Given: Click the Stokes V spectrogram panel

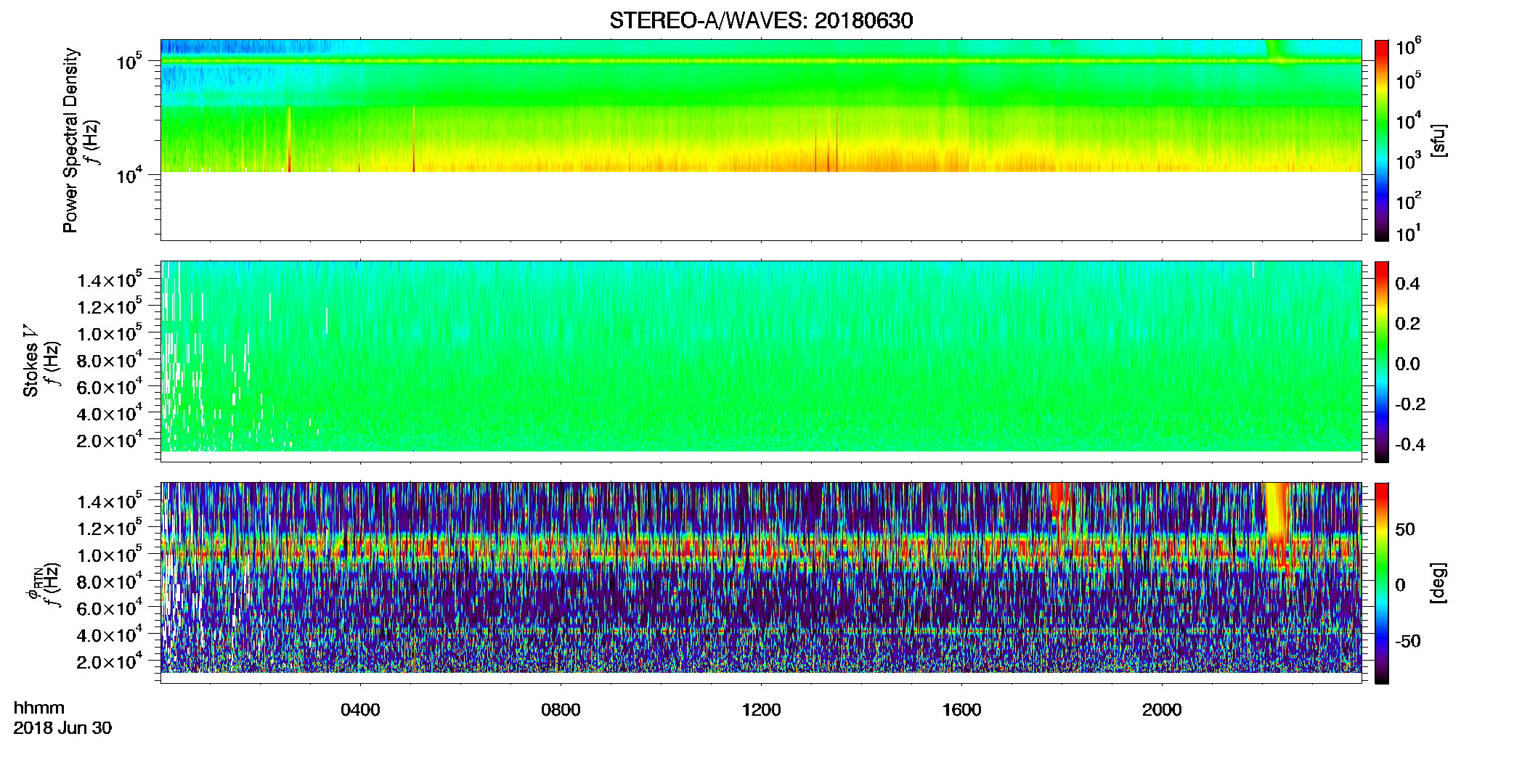Looking at the screenshot, I should tap(761, 361).
